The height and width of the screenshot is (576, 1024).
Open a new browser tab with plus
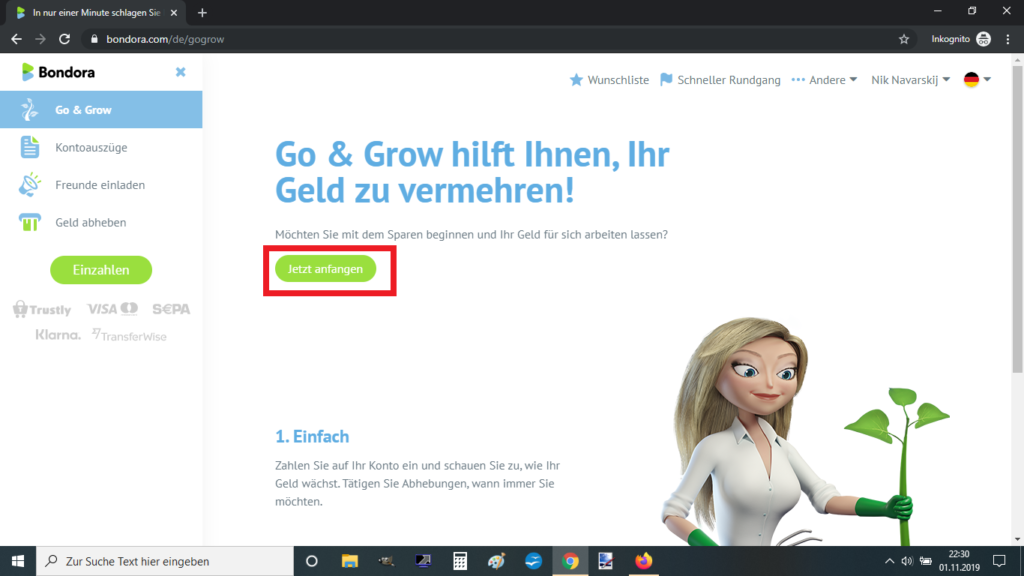[x=202, y=13]
